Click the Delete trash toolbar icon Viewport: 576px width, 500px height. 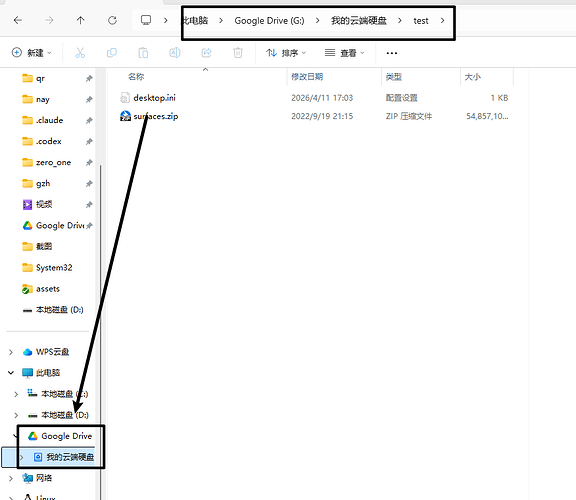238,53
